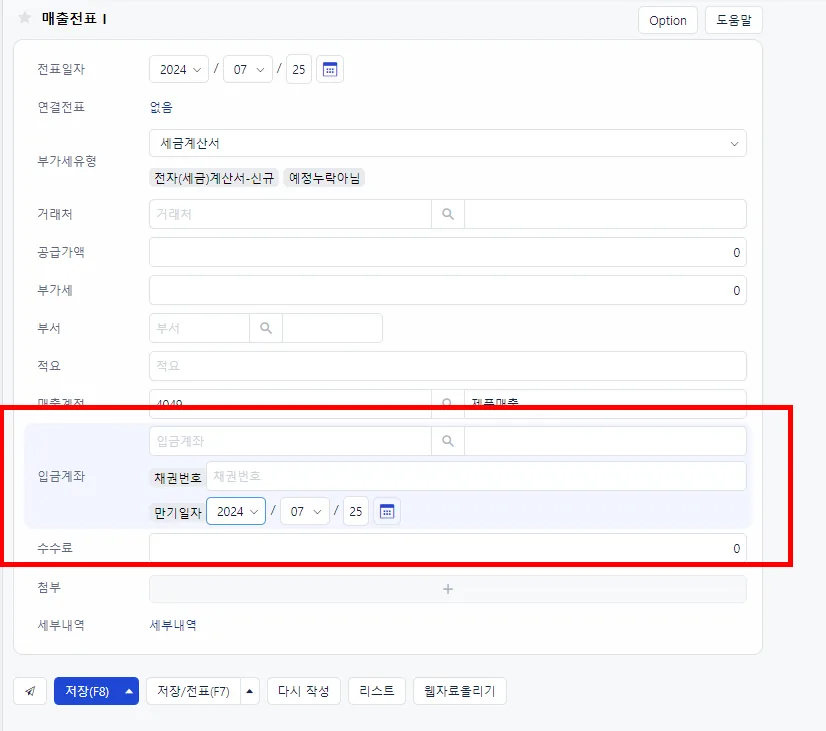
Task: Open 부가세유형 dropdown 세금계산서
Action: tap(448, 143)
